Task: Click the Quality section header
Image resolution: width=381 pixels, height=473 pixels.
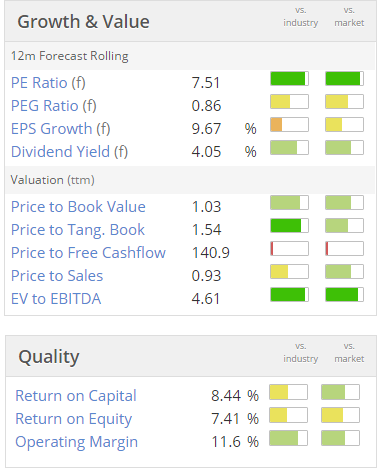Action: coord(49,357)
